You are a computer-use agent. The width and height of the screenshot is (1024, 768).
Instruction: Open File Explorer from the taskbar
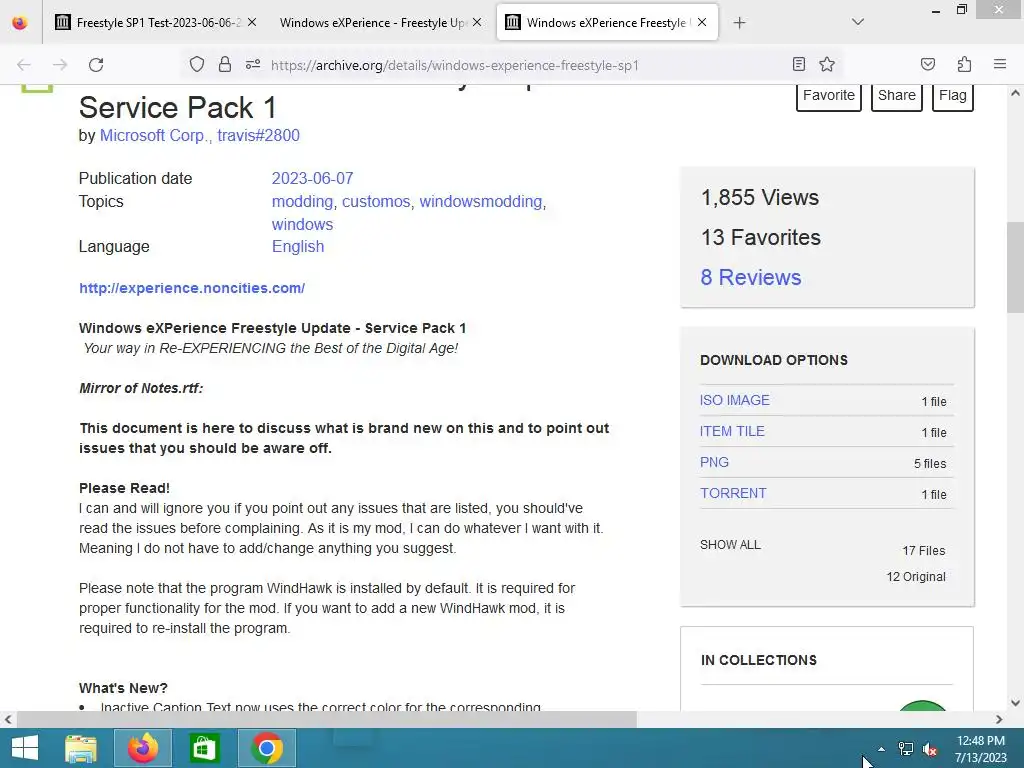[81, 748]
